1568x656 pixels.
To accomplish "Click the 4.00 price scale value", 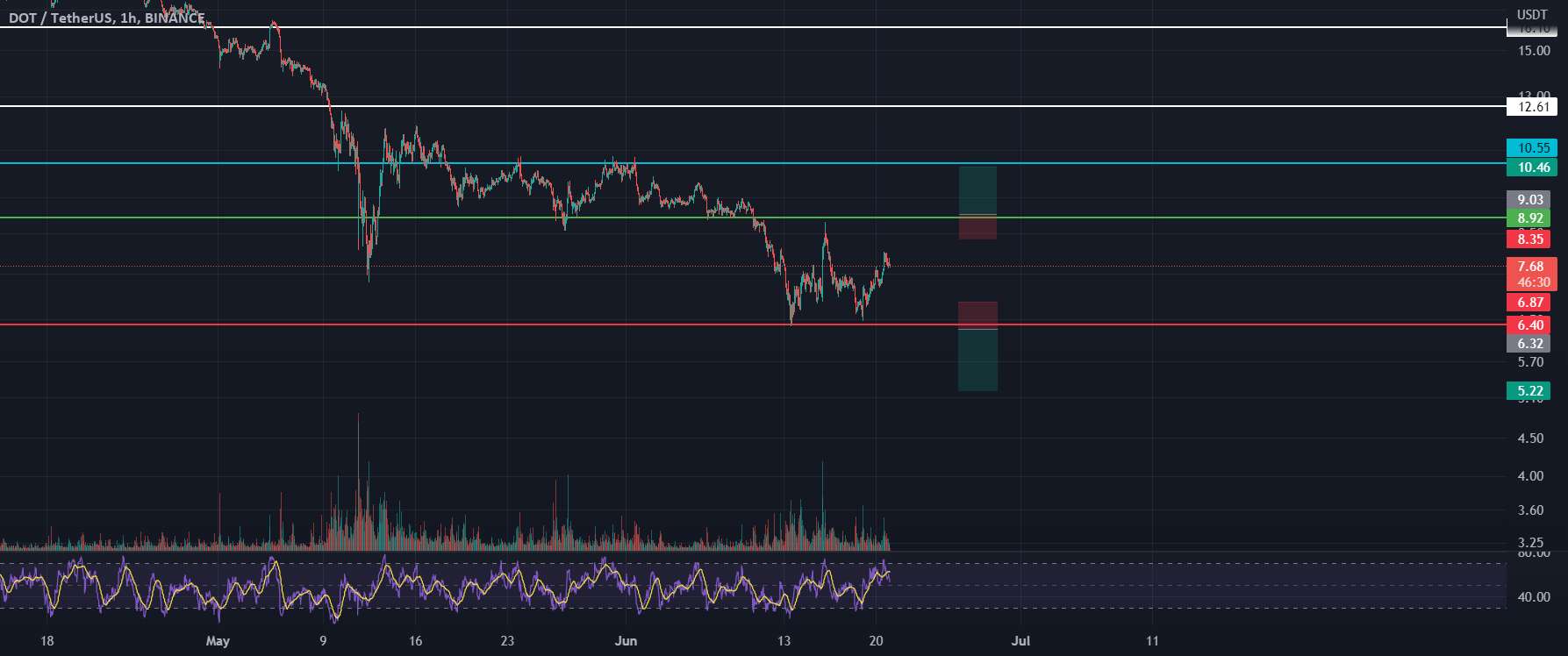I will (1530, 476).
